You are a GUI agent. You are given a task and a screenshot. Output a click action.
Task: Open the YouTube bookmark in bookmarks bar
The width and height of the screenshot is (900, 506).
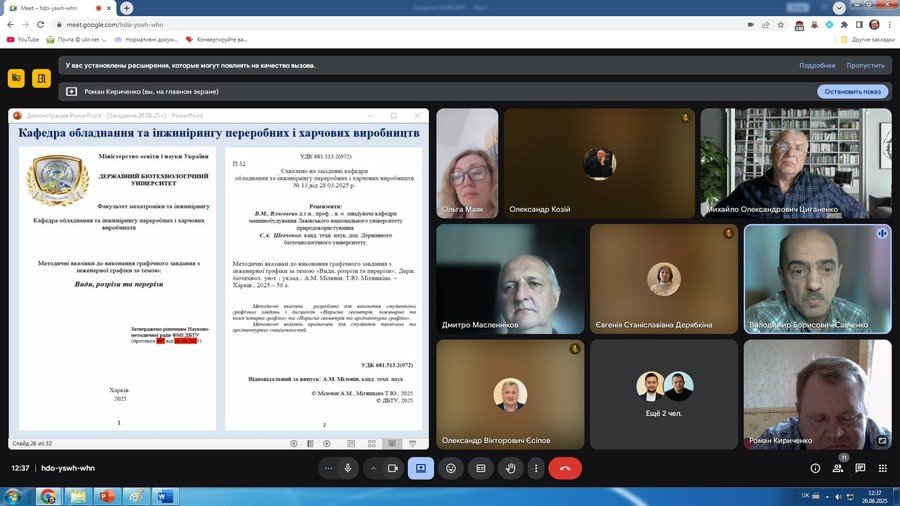pyautogui.click(x=23, y=39)
